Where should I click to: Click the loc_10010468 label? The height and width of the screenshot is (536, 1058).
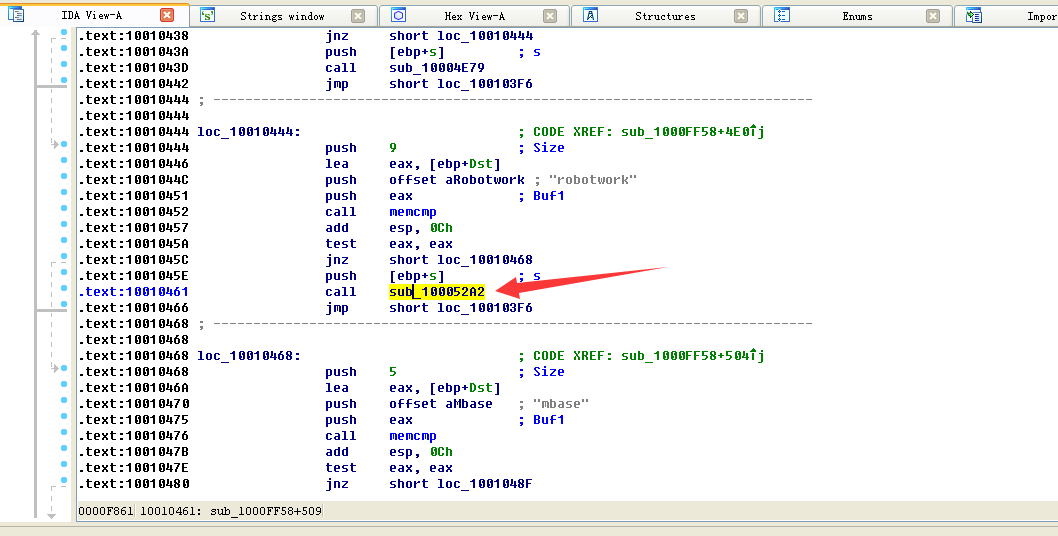coord(249,356)
